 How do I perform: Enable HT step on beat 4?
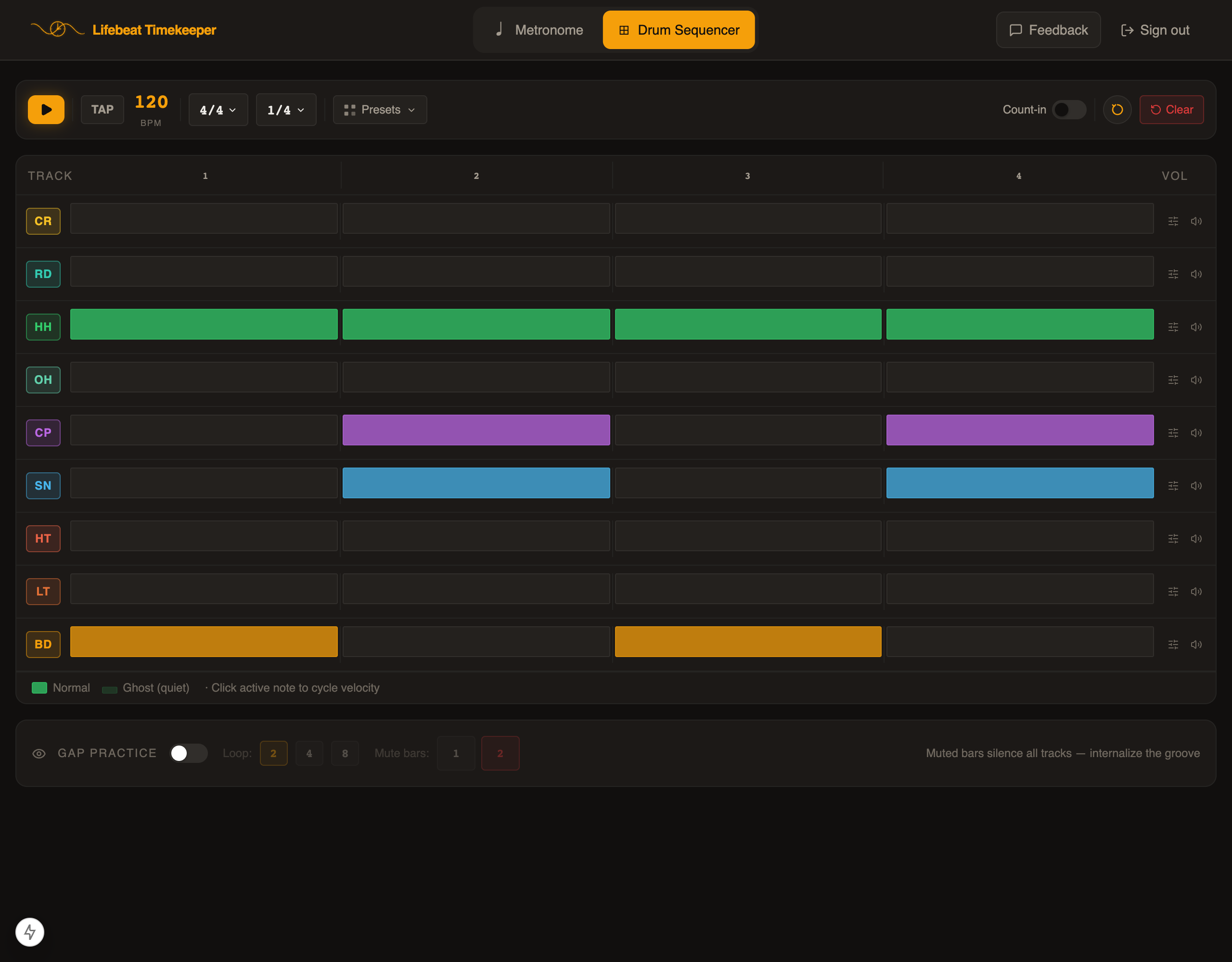pyautogui.click(x=1020, y=536)
